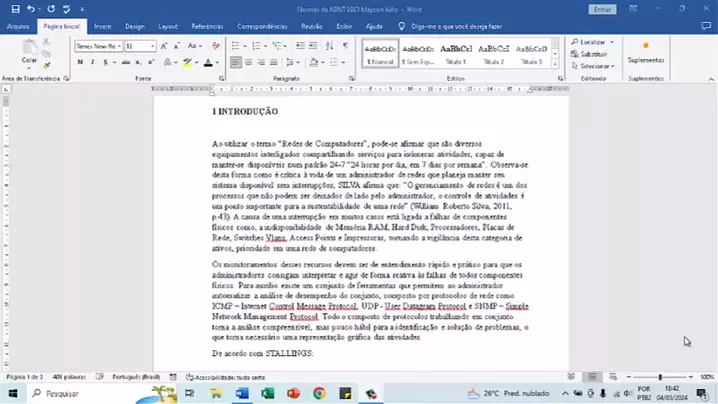This screenshot has width=718, height=404.
Task: Open the macro recording status icon
Action: (173, 377)
